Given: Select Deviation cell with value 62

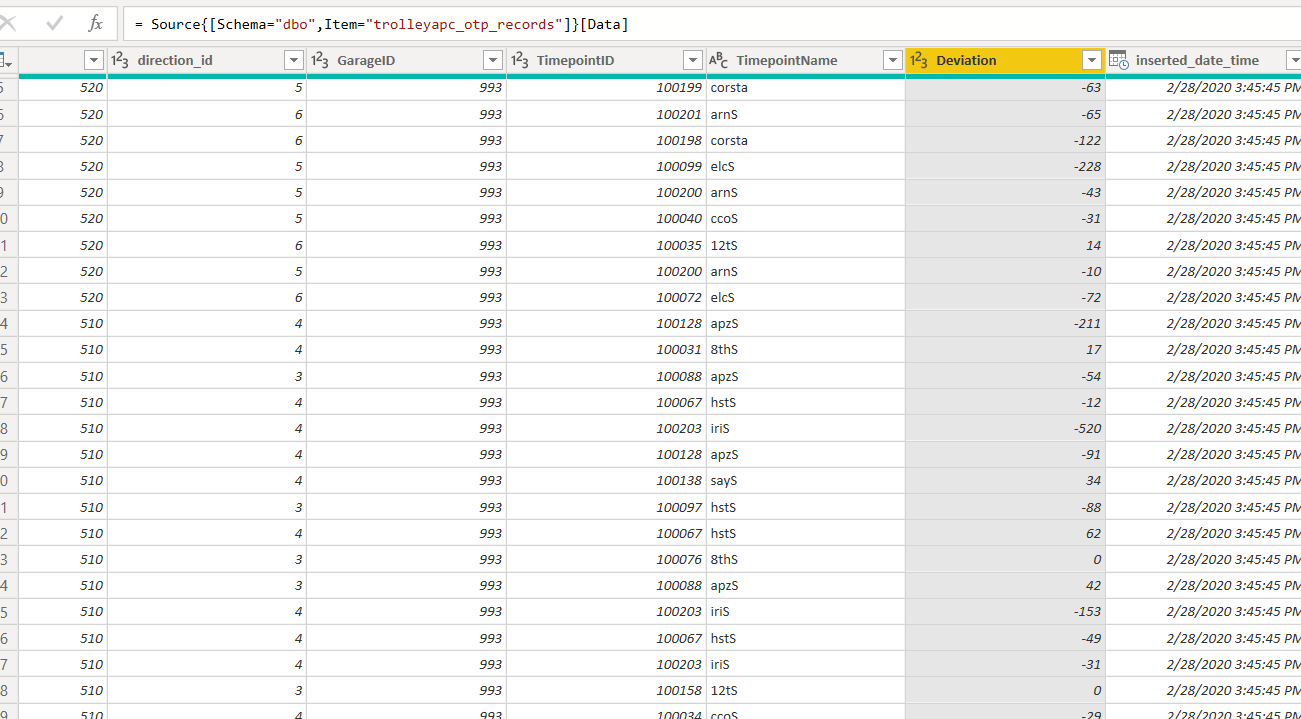Looking at the screenshot, I should point(1005,533).
